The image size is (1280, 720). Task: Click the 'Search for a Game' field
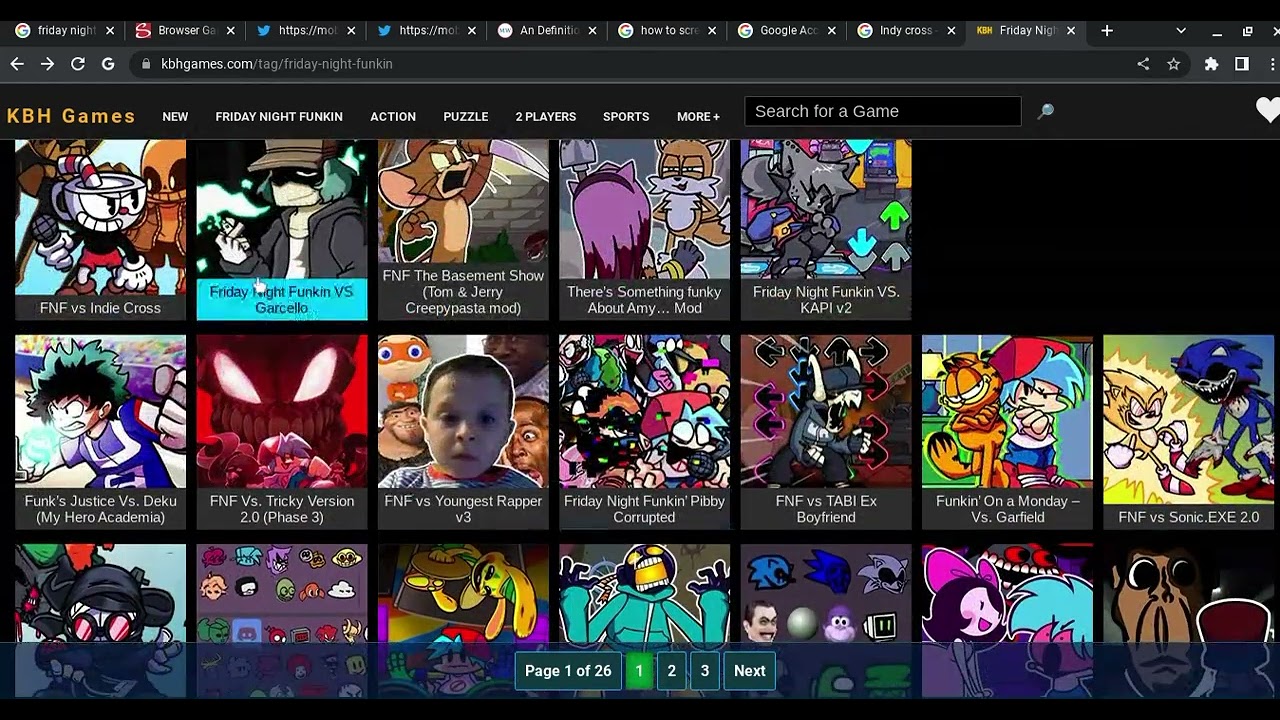[x=883, y=111]
